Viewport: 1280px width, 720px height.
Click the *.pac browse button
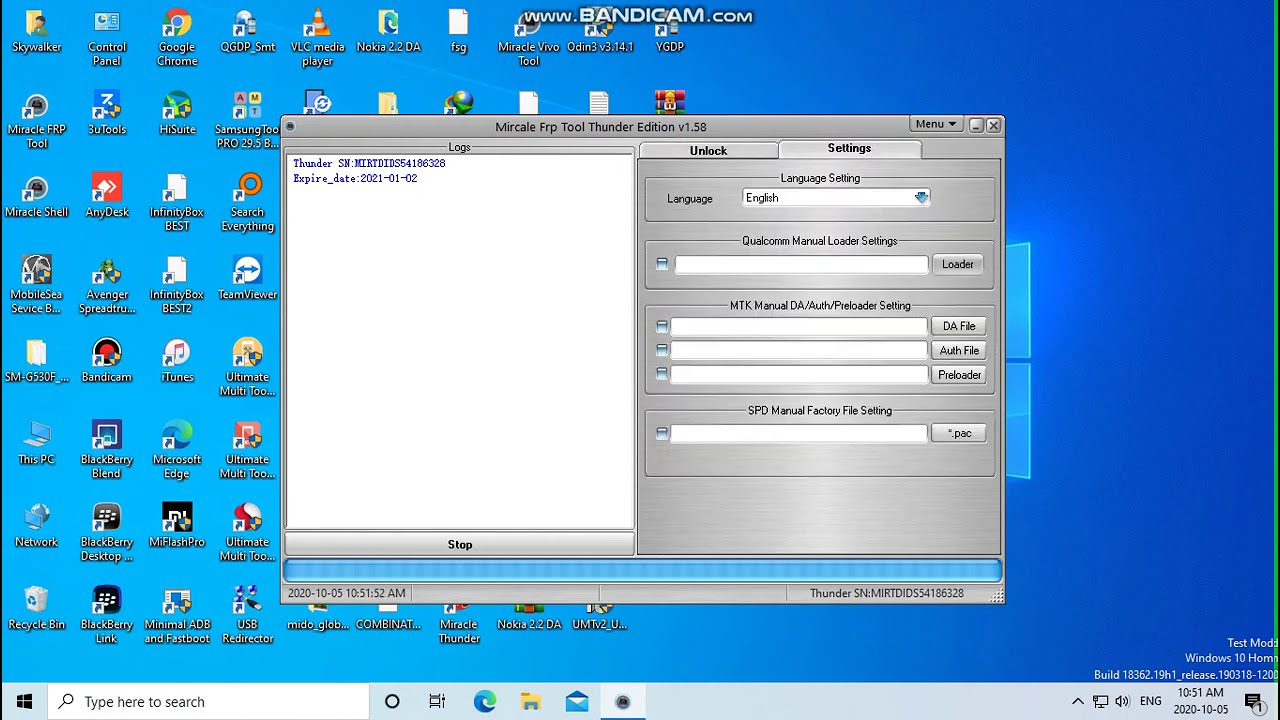pos(959,433)
